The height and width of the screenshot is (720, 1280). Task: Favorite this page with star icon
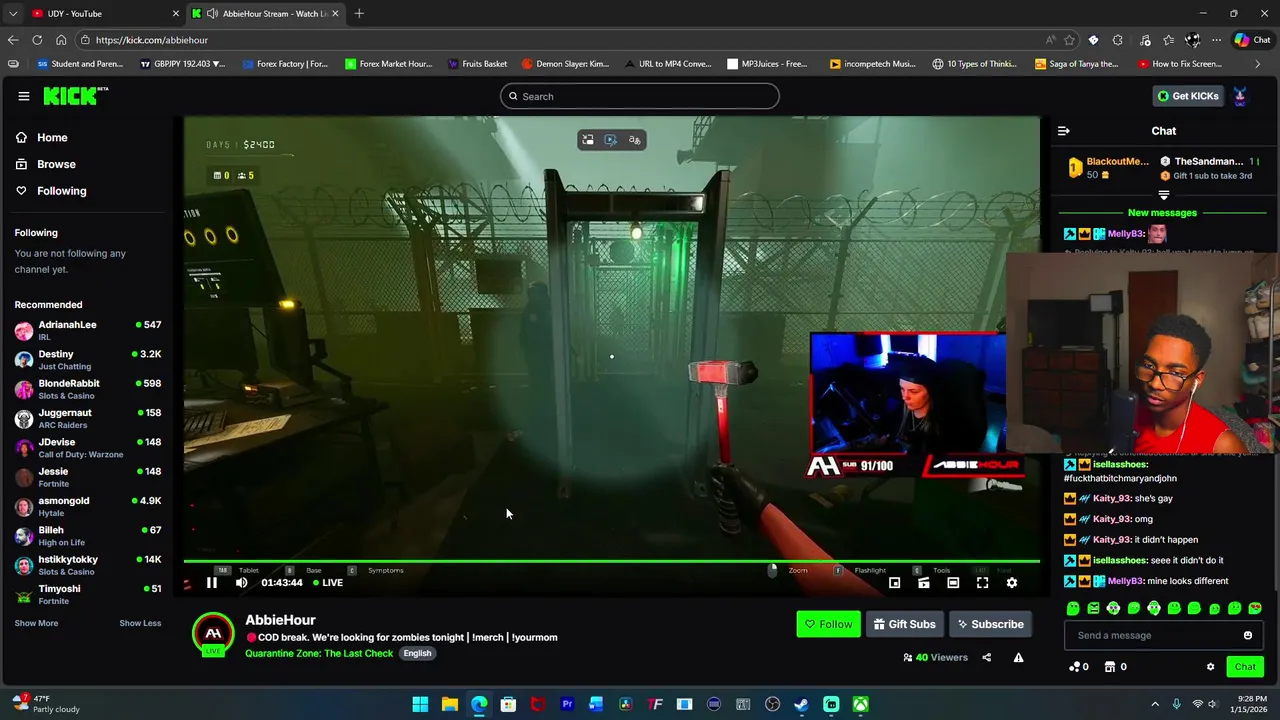click(x=1069, y=40)
